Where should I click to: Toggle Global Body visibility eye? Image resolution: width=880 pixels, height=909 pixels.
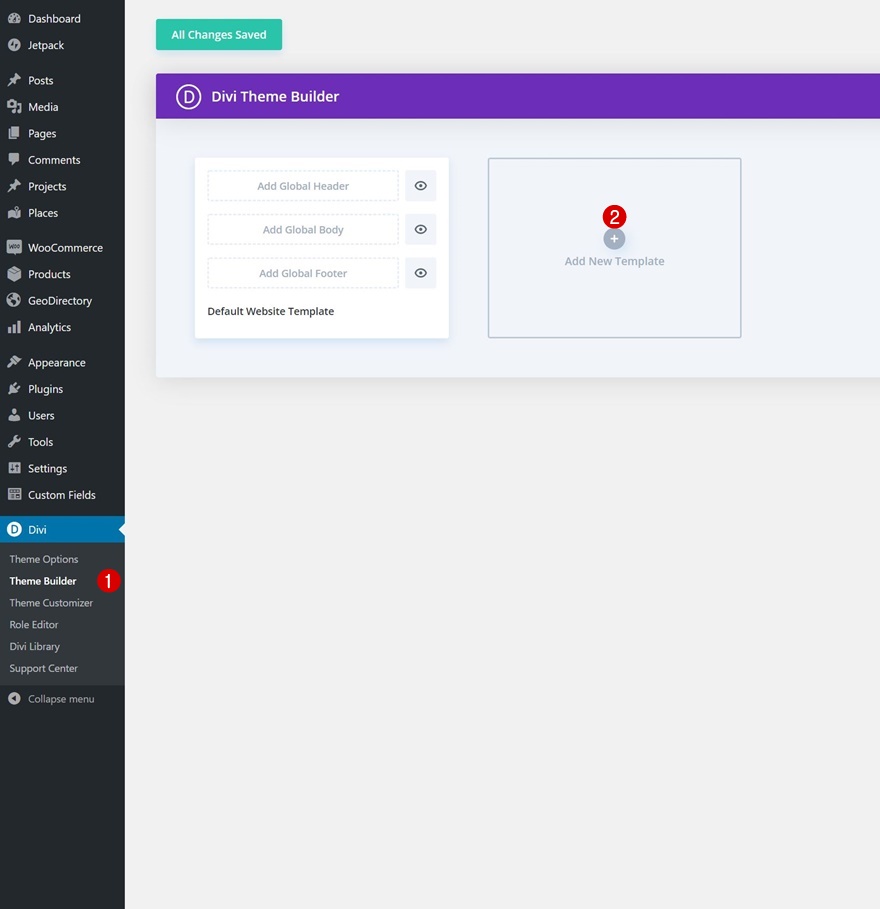pyautogui.click(x=420, y=229)
